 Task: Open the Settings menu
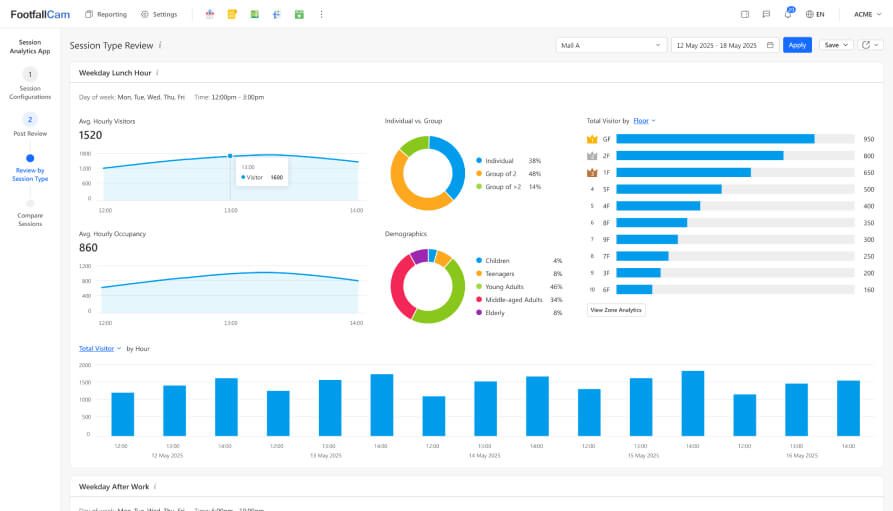pyautogui.click(x=159, y=14)
